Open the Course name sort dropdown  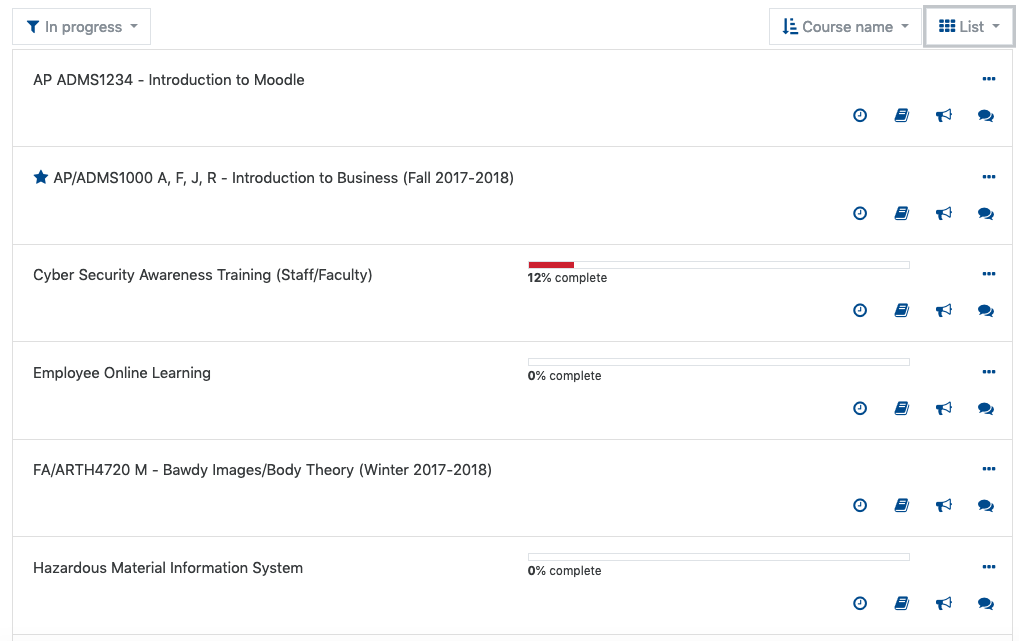click(x=845, y=27)
